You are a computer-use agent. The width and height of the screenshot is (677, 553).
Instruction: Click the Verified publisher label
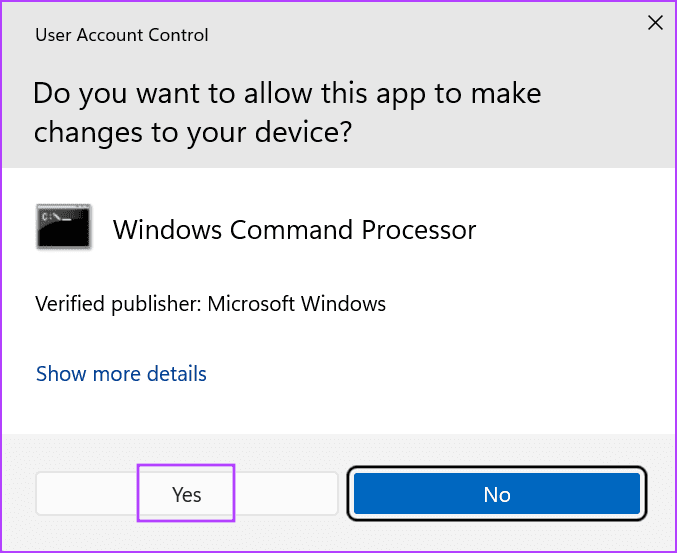click(118, 303)
